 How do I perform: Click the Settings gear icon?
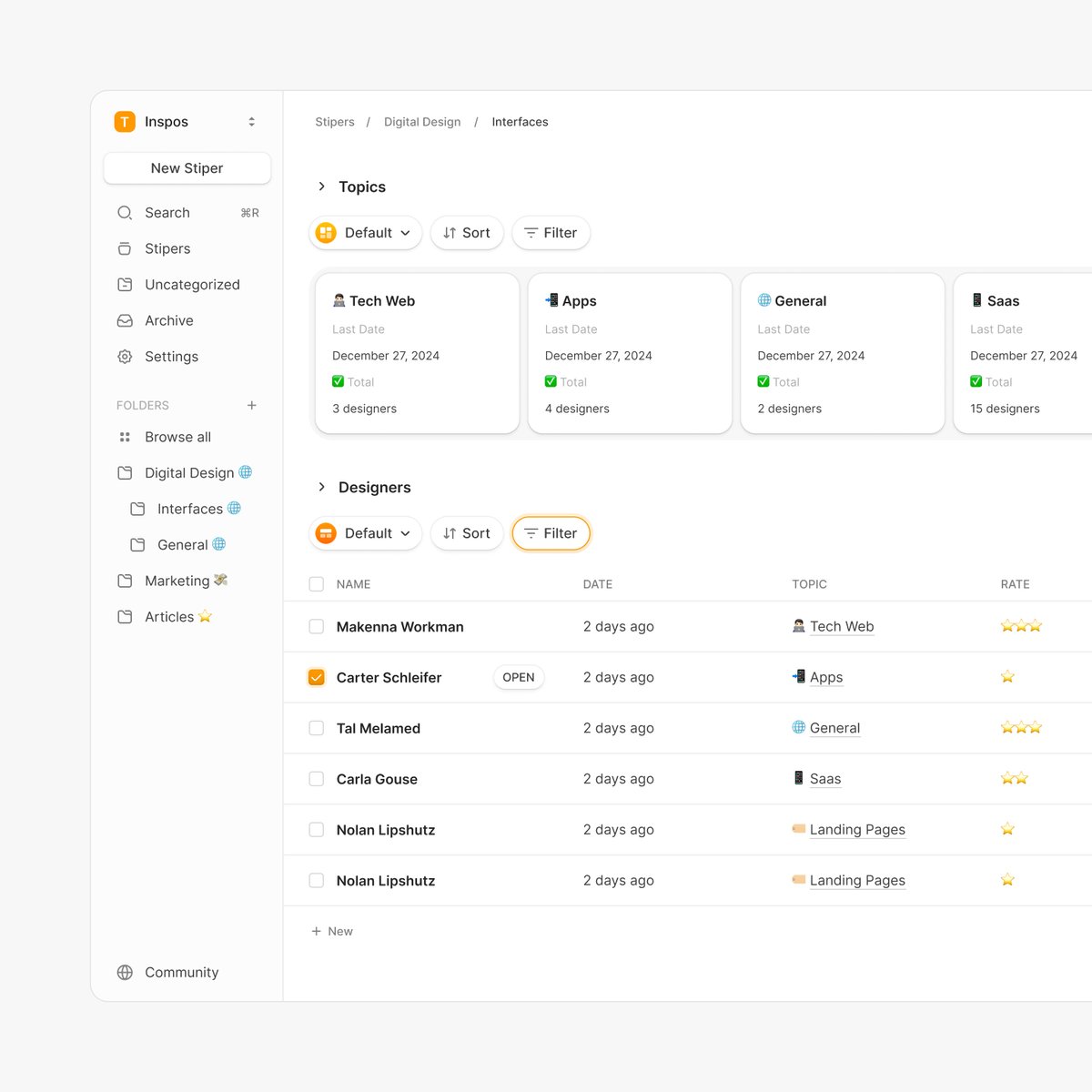pyautogui.click(x=125, y=357)
